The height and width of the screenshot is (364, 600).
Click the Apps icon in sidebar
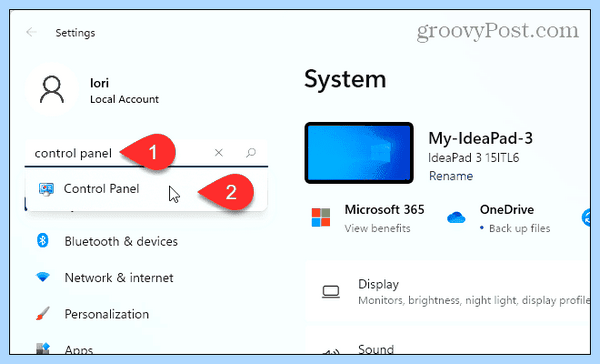coord(43,348)
